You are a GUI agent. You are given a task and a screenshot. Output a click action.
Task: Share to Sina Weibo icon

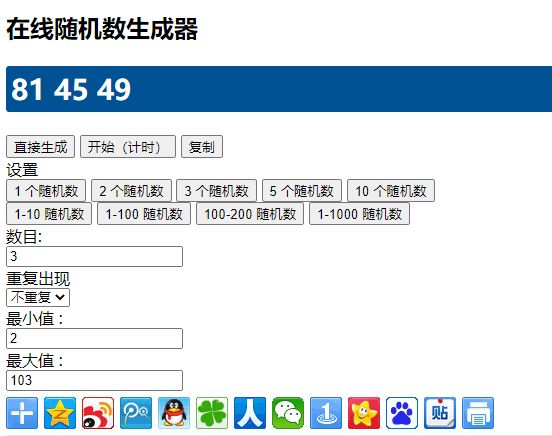[98, 413]
